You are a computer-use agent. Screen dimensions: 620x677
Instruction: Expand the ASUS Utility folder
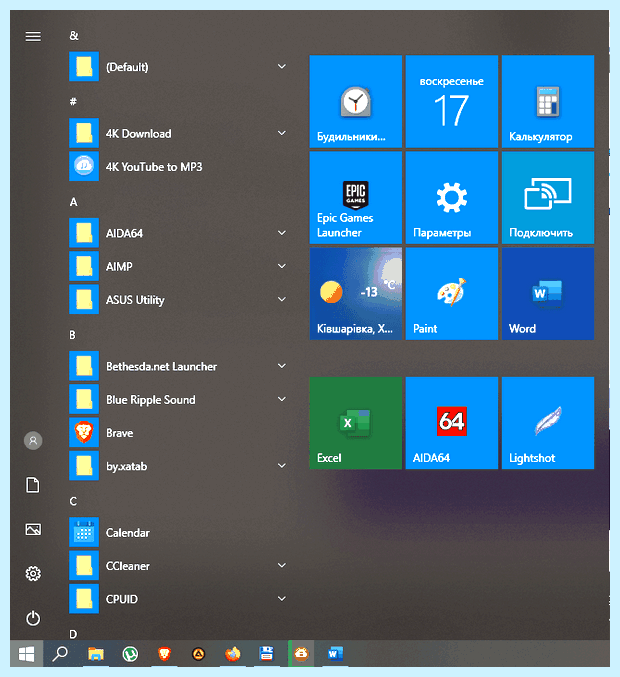179,300
